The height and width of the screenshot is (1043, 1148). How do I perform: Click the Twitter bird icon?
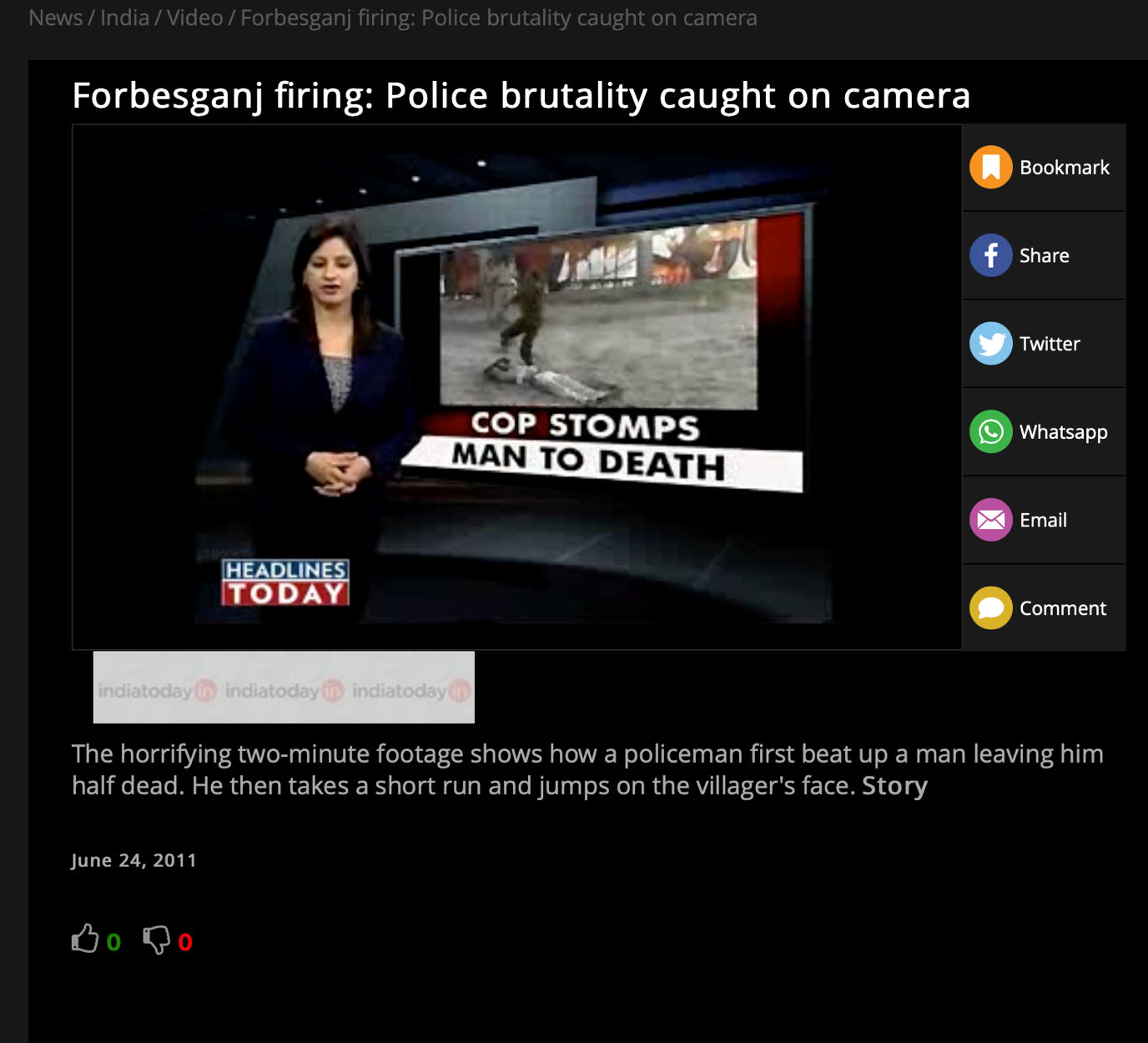[990, 344]
